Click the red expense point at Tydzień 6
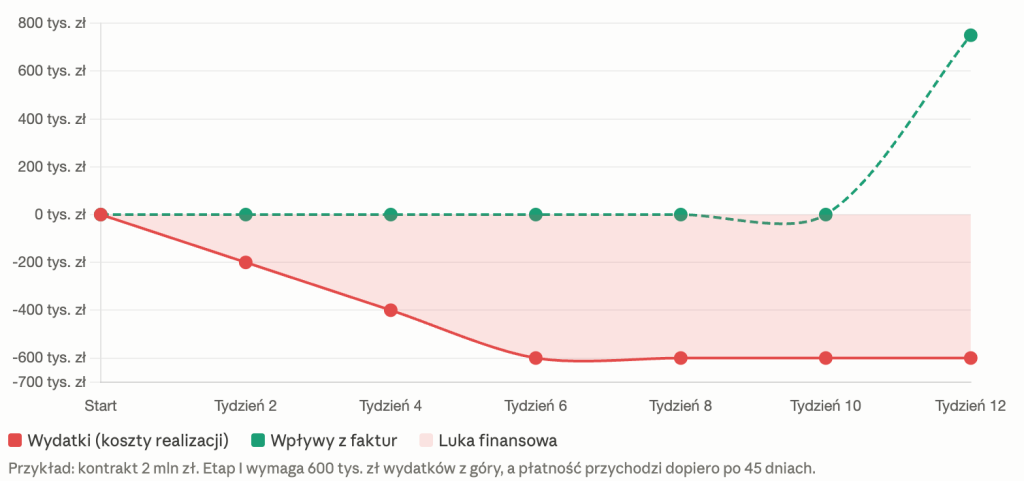Image resolution: width=1024 pixels, height=481 pixels. [536, 358]
